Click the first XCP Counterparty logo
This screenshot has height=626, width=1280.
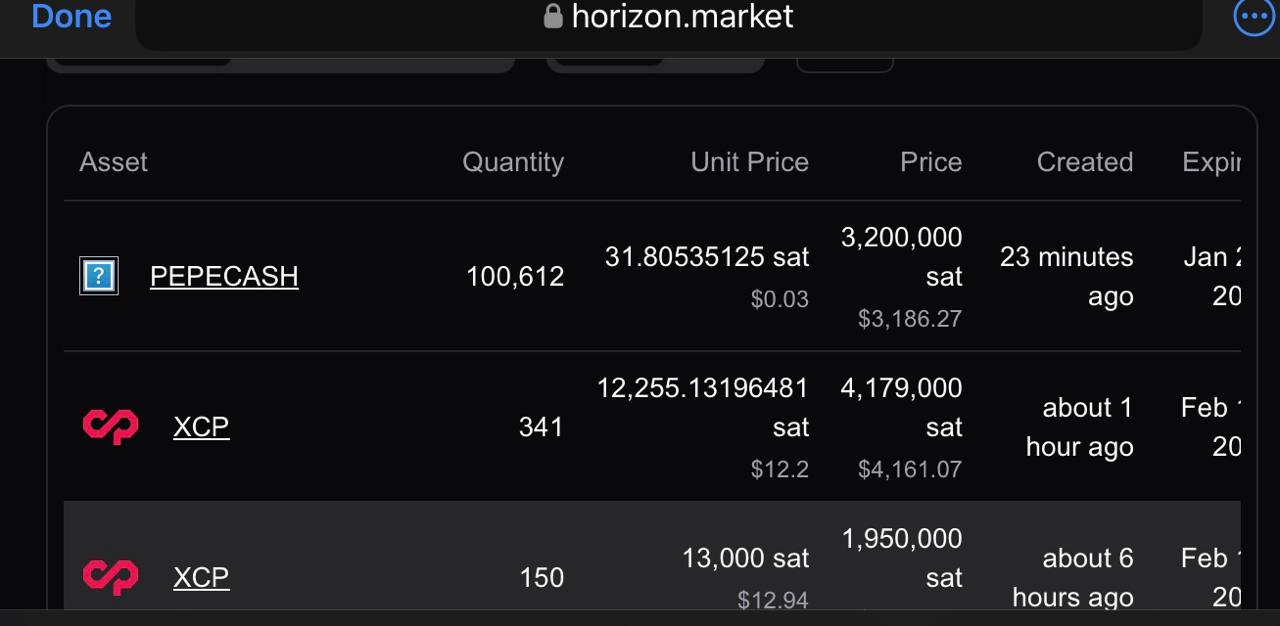[110, 427]
